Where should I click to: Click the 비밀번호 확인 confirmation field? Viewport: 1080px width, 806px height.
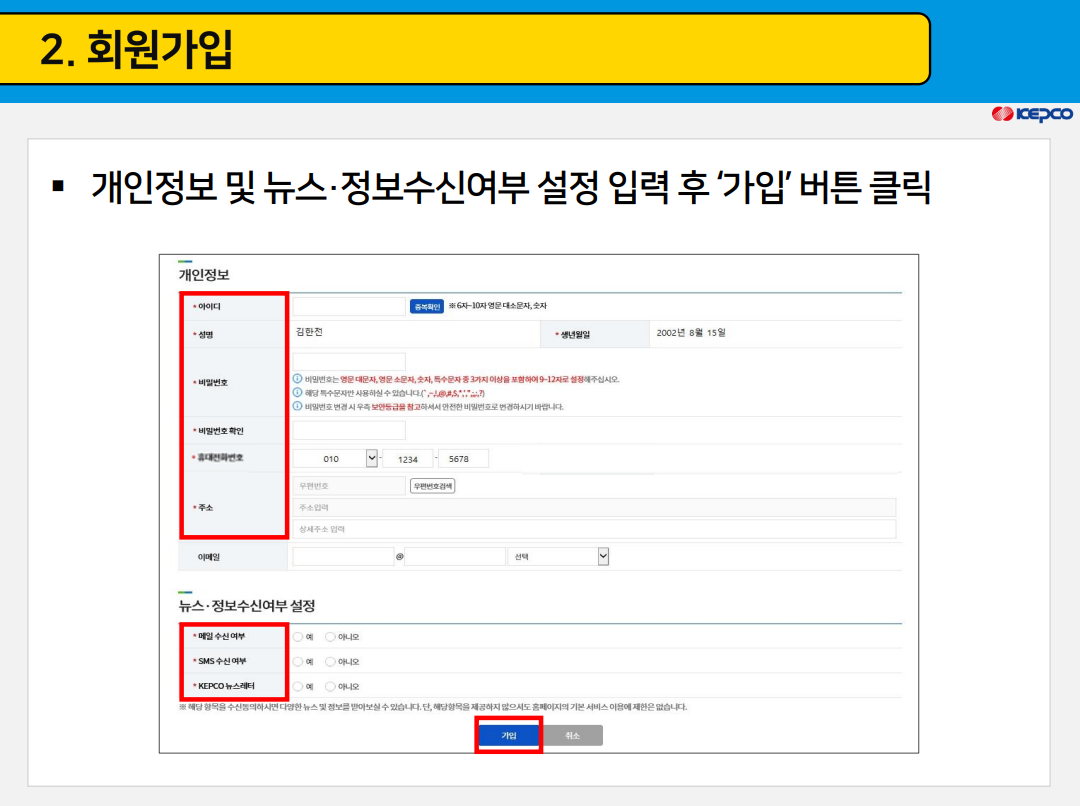pos(351,430)
